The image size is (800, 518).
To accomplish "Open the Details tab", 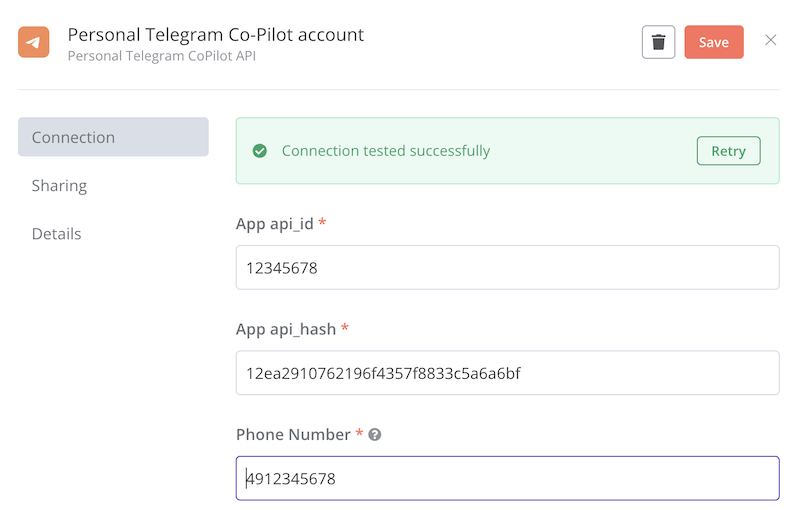I will pos(56,233).
